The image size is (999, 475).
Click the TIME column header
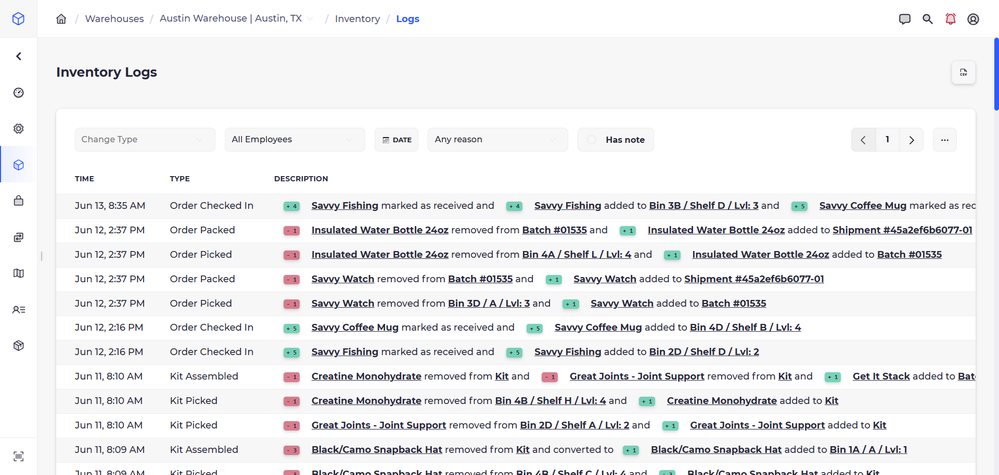click(x=84, y=179)
